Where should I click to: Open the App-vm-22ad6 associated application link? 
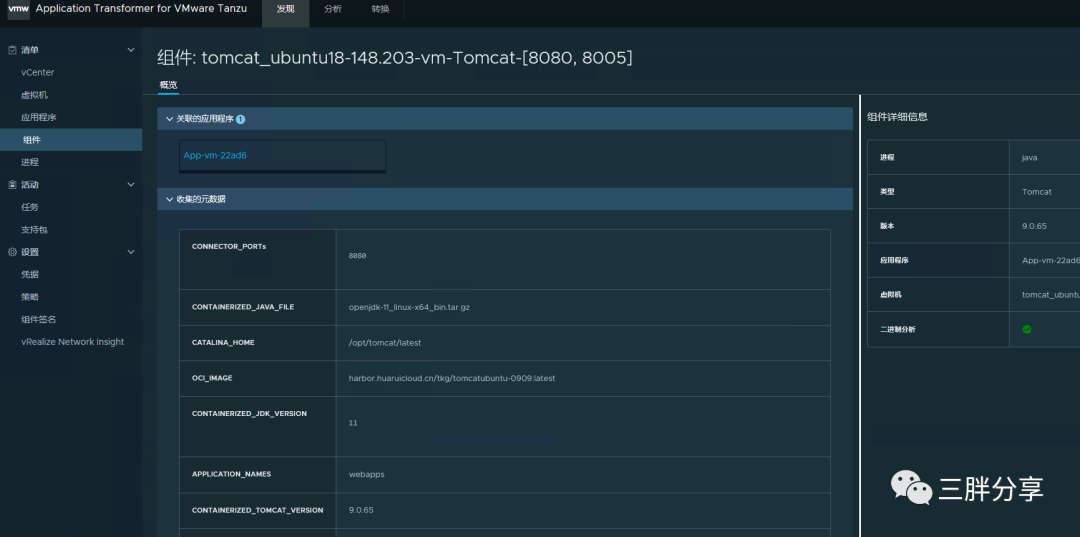(215, 156)
